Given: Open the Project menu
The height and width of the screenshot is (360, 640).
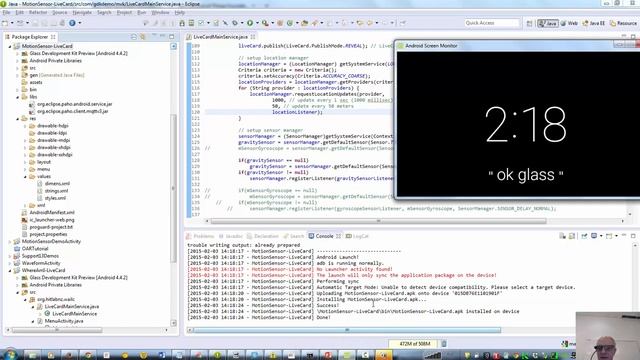Looking at the screenshot, I should (x=124, y=13).
